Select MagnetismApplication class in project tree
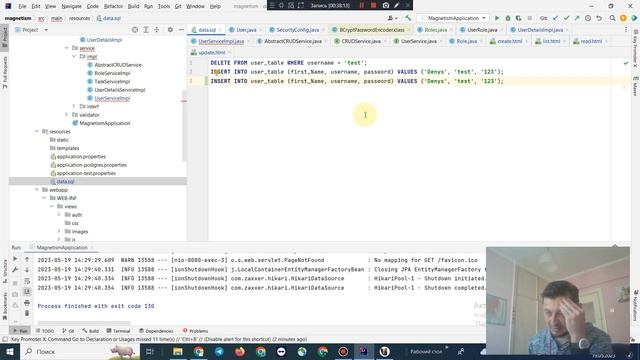 click(x=104, y=123)
